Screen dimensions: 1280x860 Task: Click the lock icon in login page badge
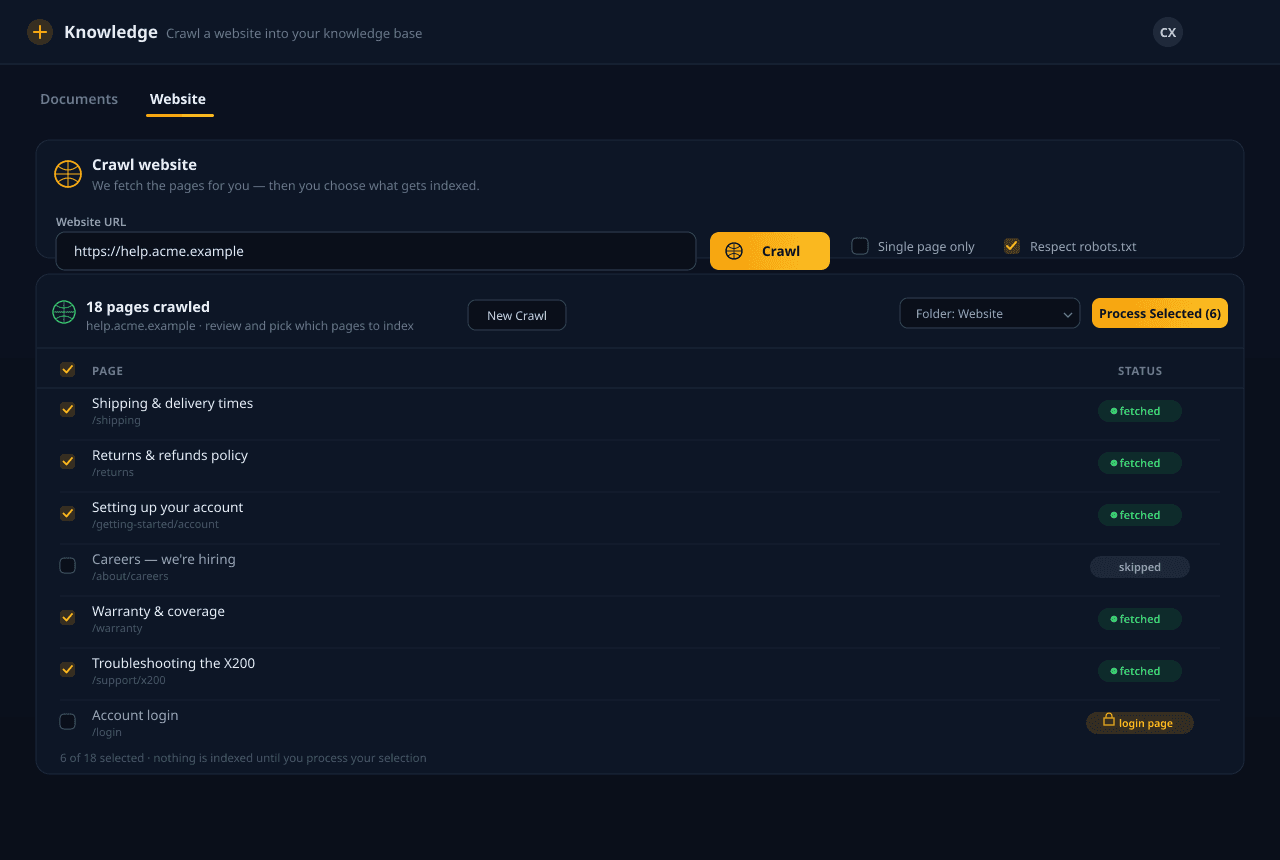(x=1108, y=720)
